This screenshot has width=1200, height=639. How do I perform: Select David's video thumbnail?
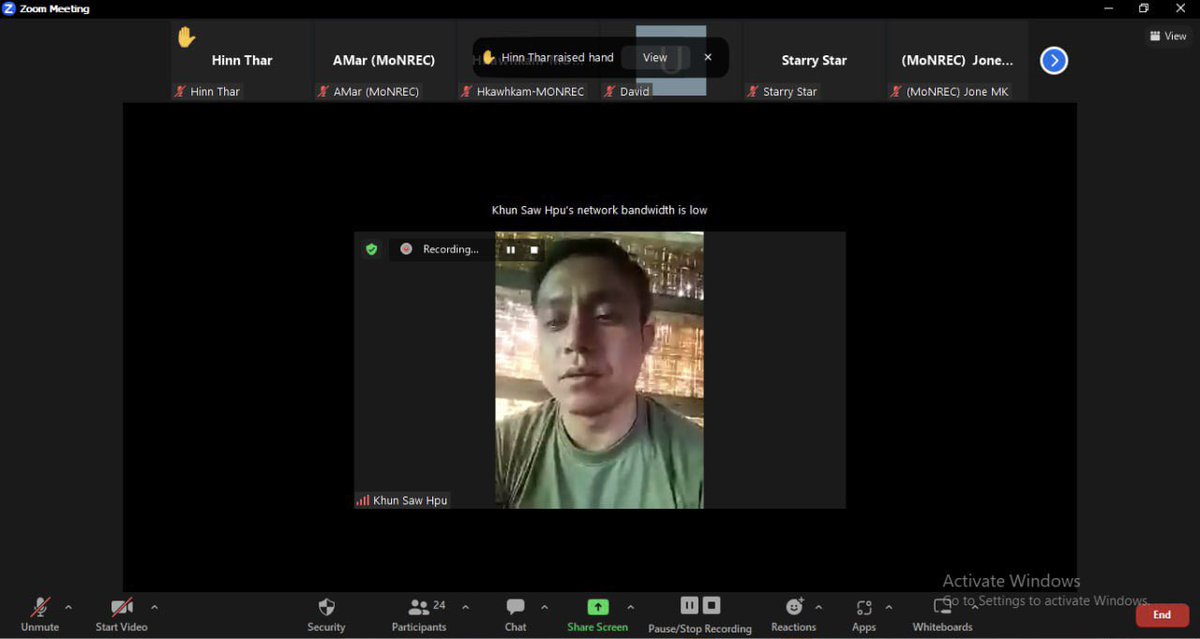[671, 61]
